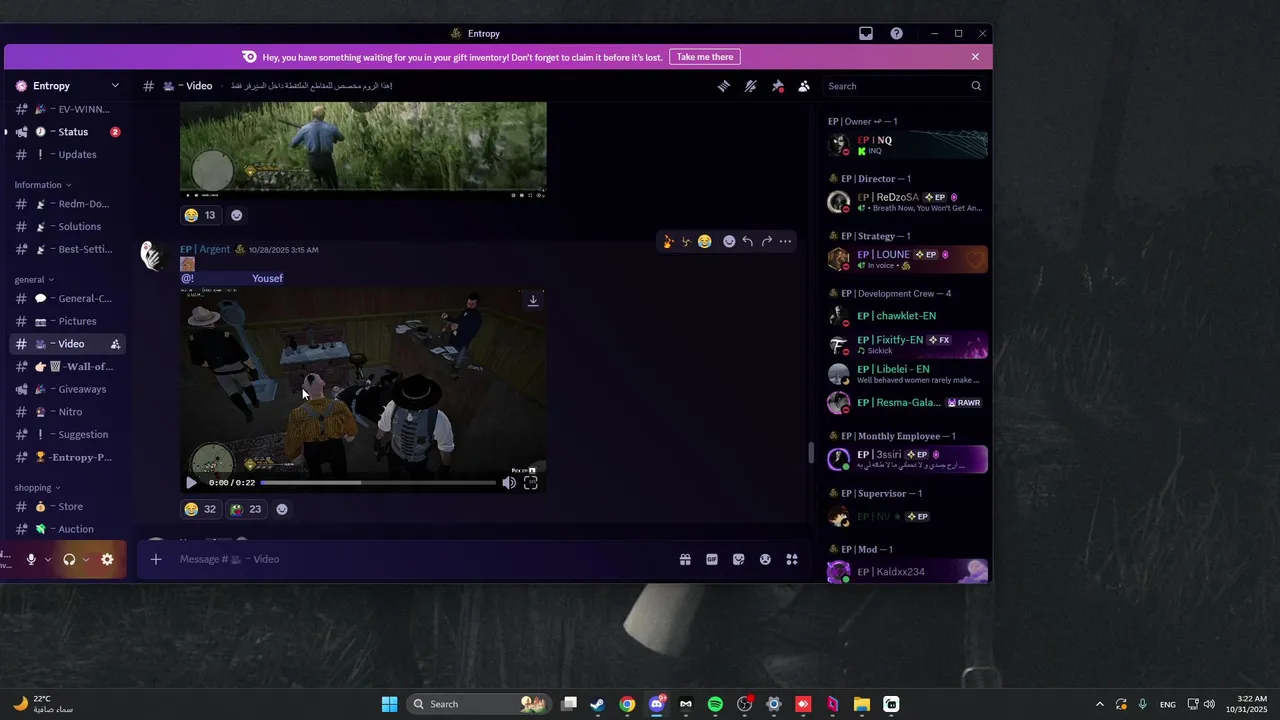Toggle the video volume speaker icon
Viewport: 1280px width, 720px height.
pyautogui.click(x=509, y=483)
